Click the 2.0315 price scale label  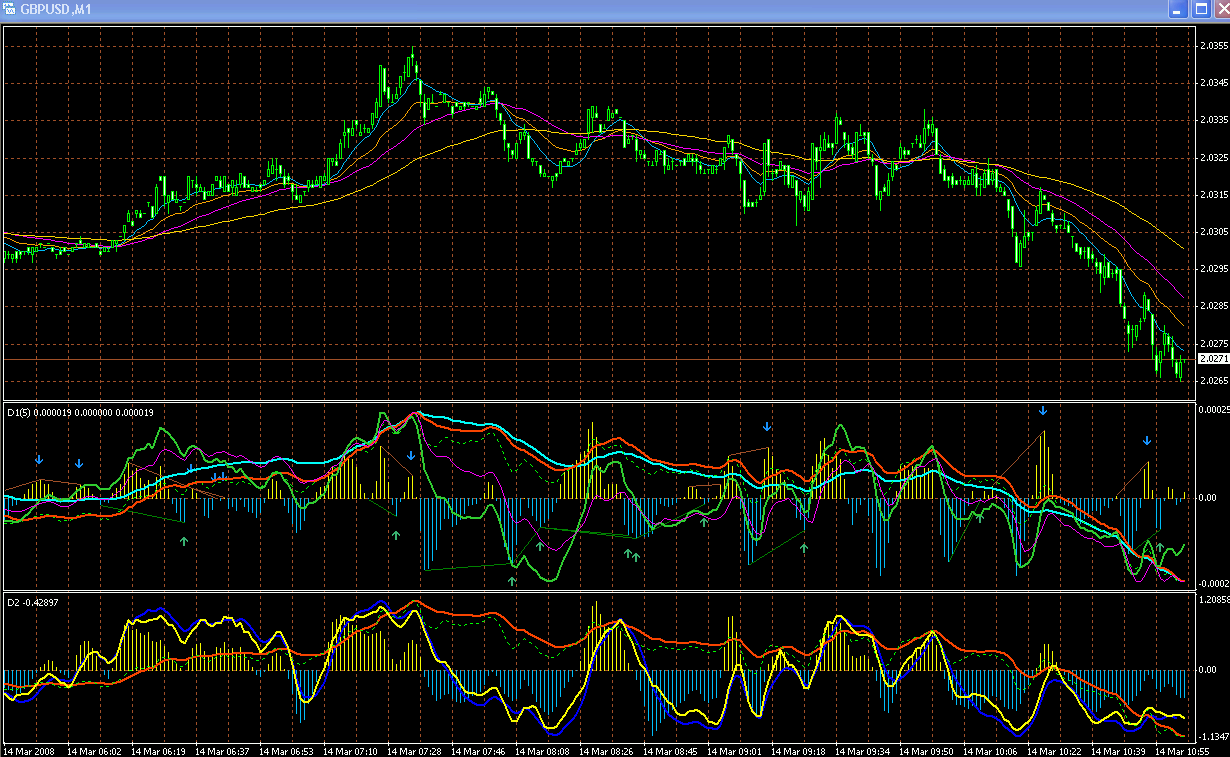tap(1212, 194)
